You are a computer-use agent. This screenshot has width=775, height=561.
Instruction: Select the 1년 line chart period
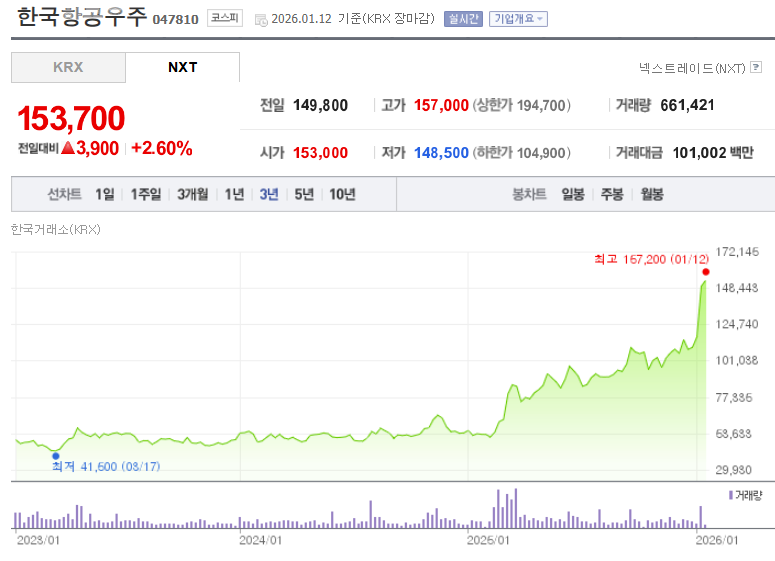[234, 194]
